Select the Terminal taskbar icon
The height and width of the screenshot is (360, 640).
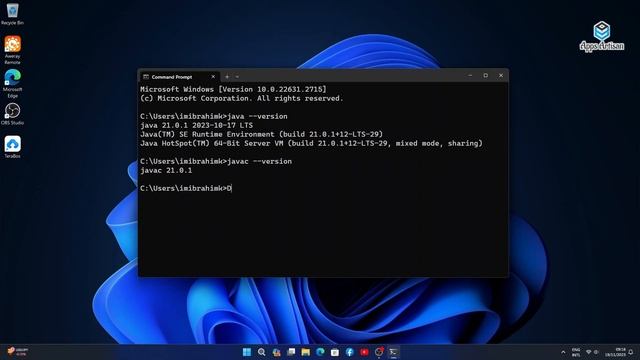click(393, 352)
